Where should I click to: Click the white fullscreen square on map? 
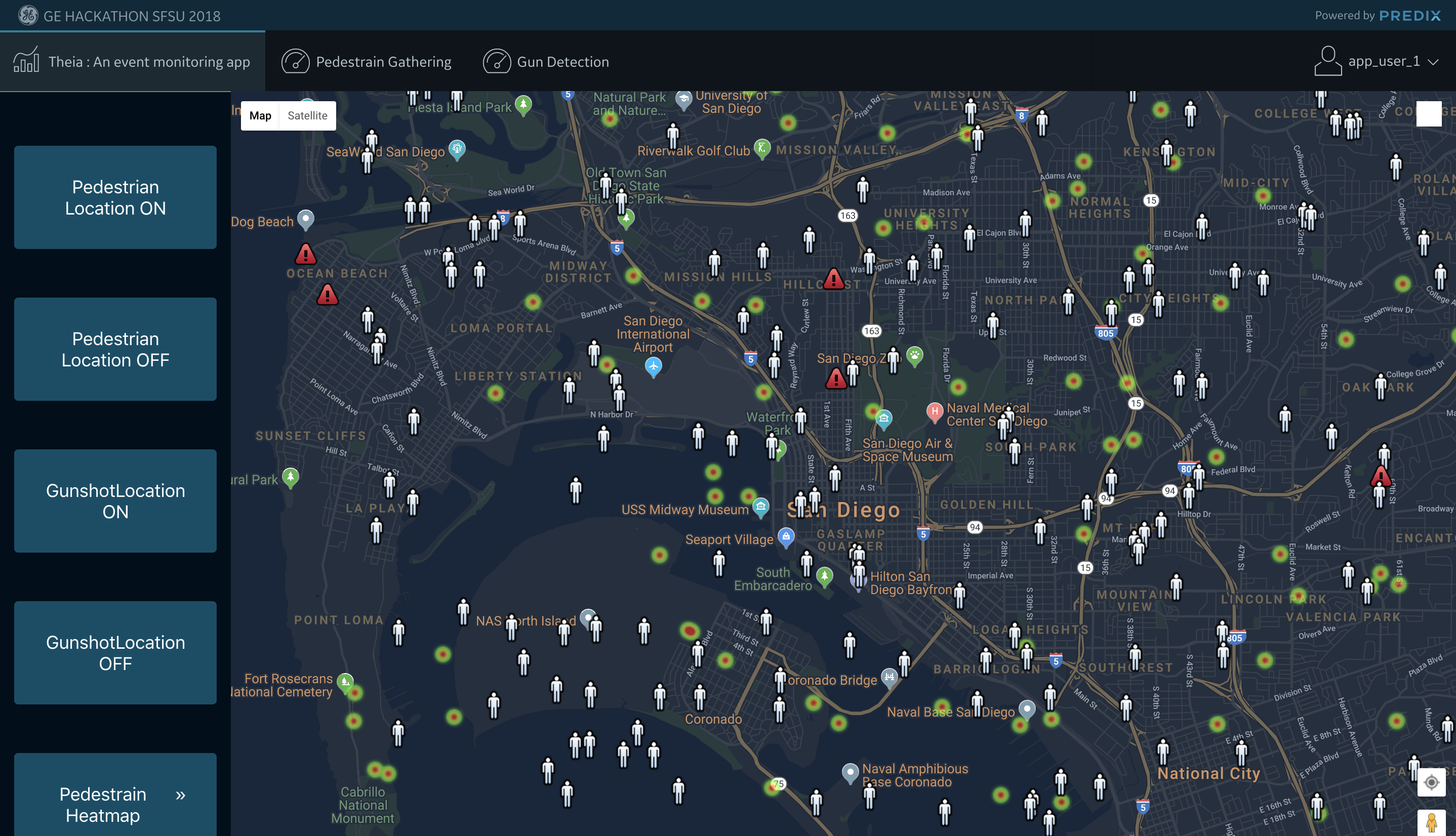point(1429,114)
